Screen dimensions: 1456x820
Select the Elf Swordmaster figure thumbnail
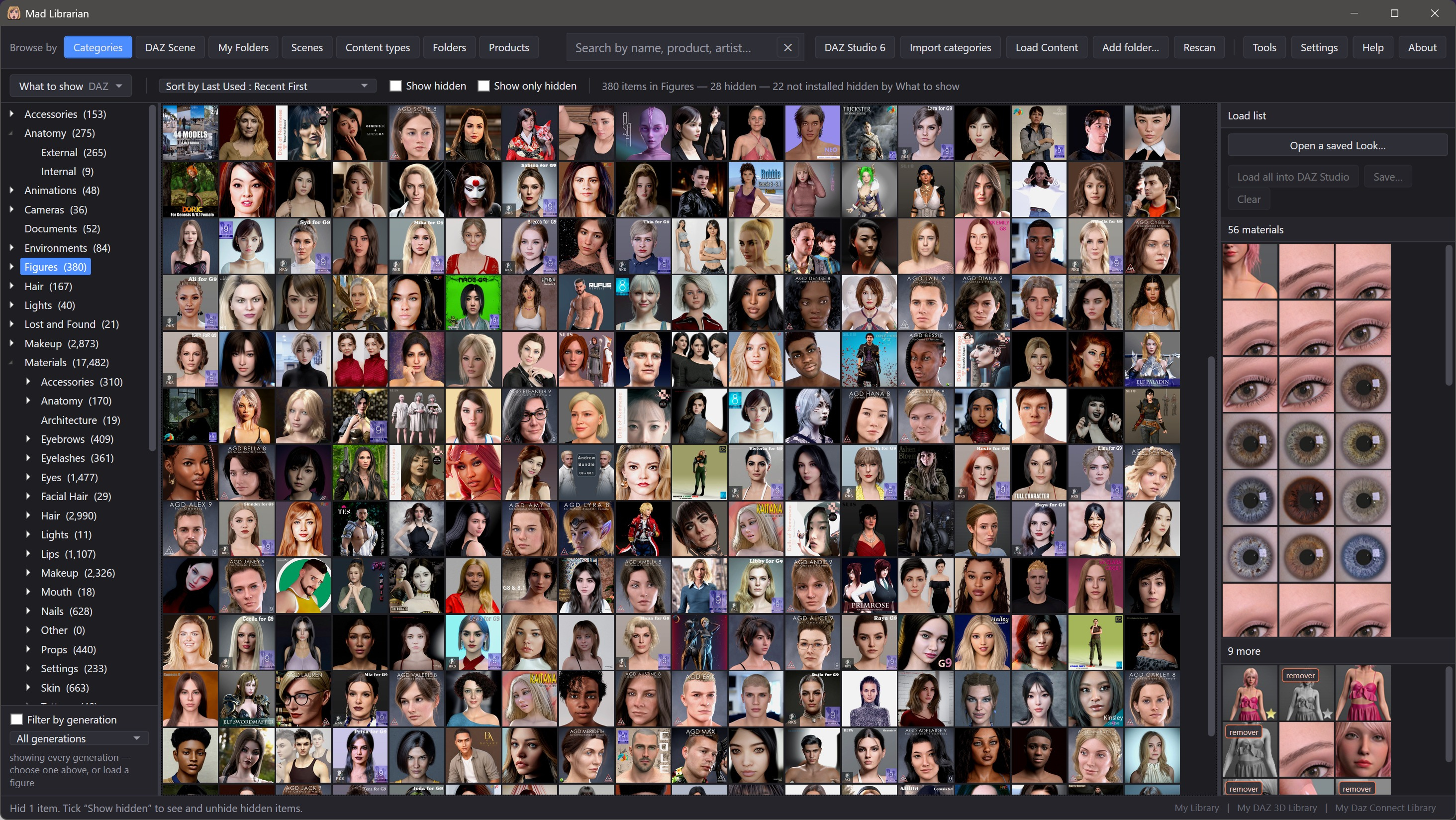point(247,699)
